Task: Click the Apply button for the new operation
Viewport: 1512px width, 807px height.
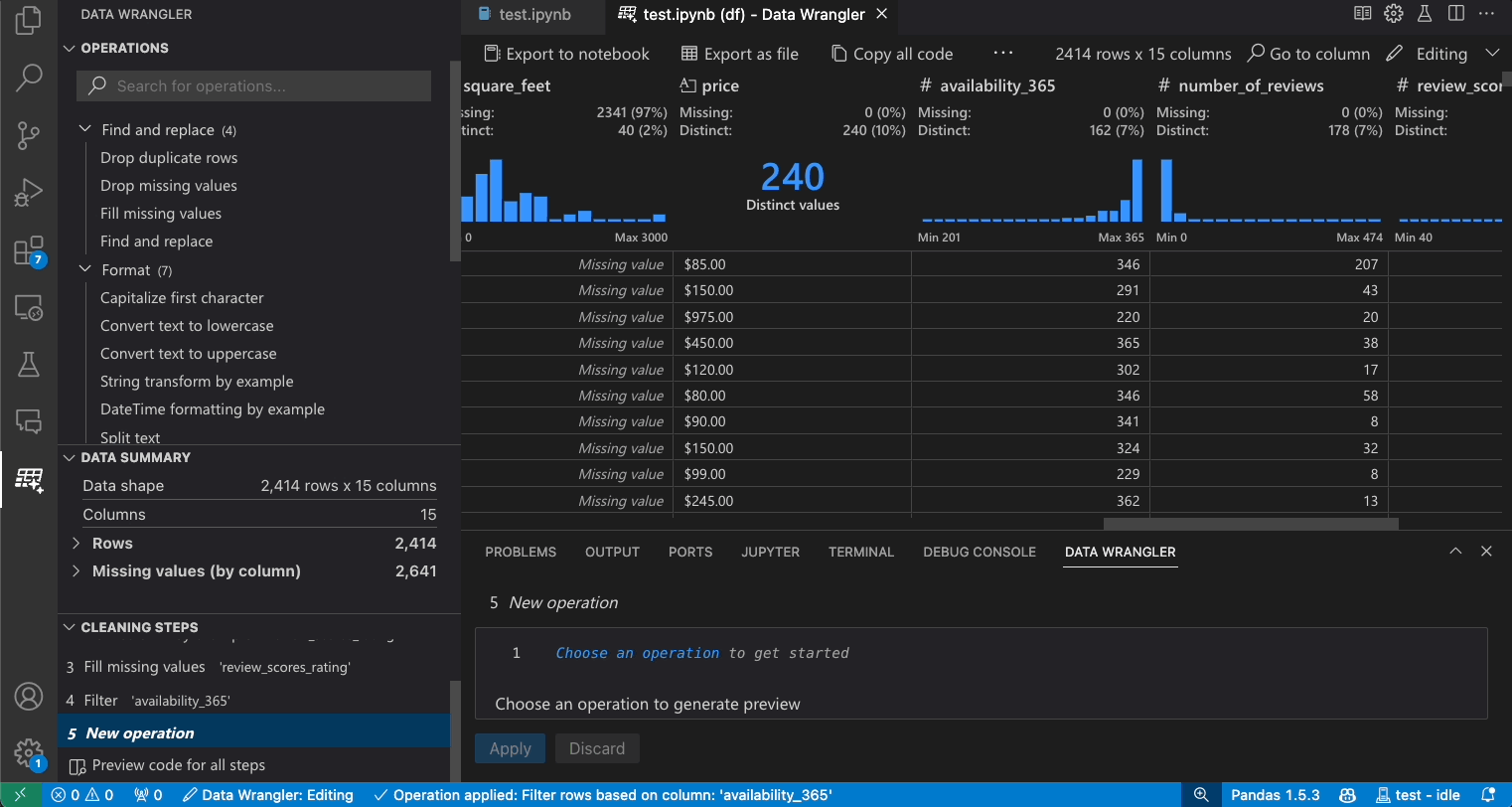Action: click(510, 747)
